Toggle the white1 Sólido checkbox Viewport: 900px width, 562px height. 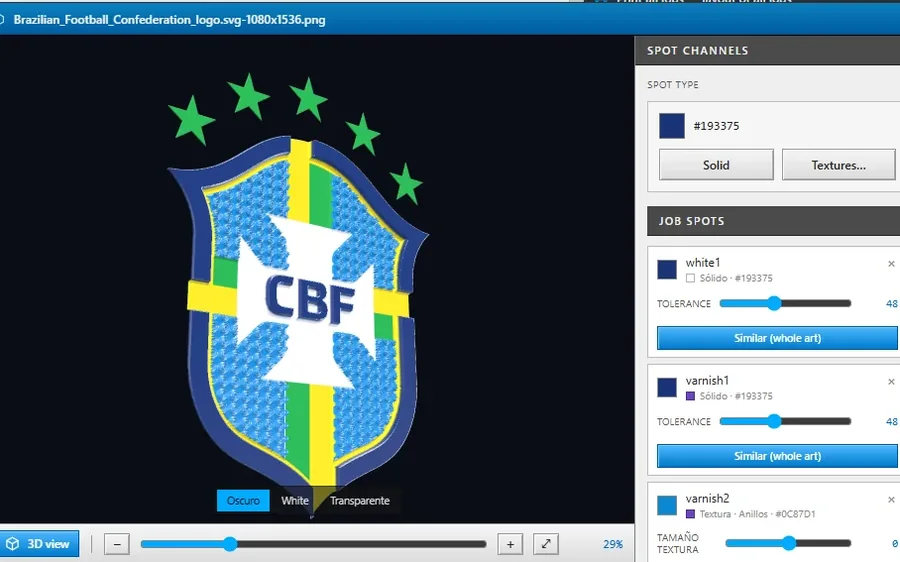[690, 278]
